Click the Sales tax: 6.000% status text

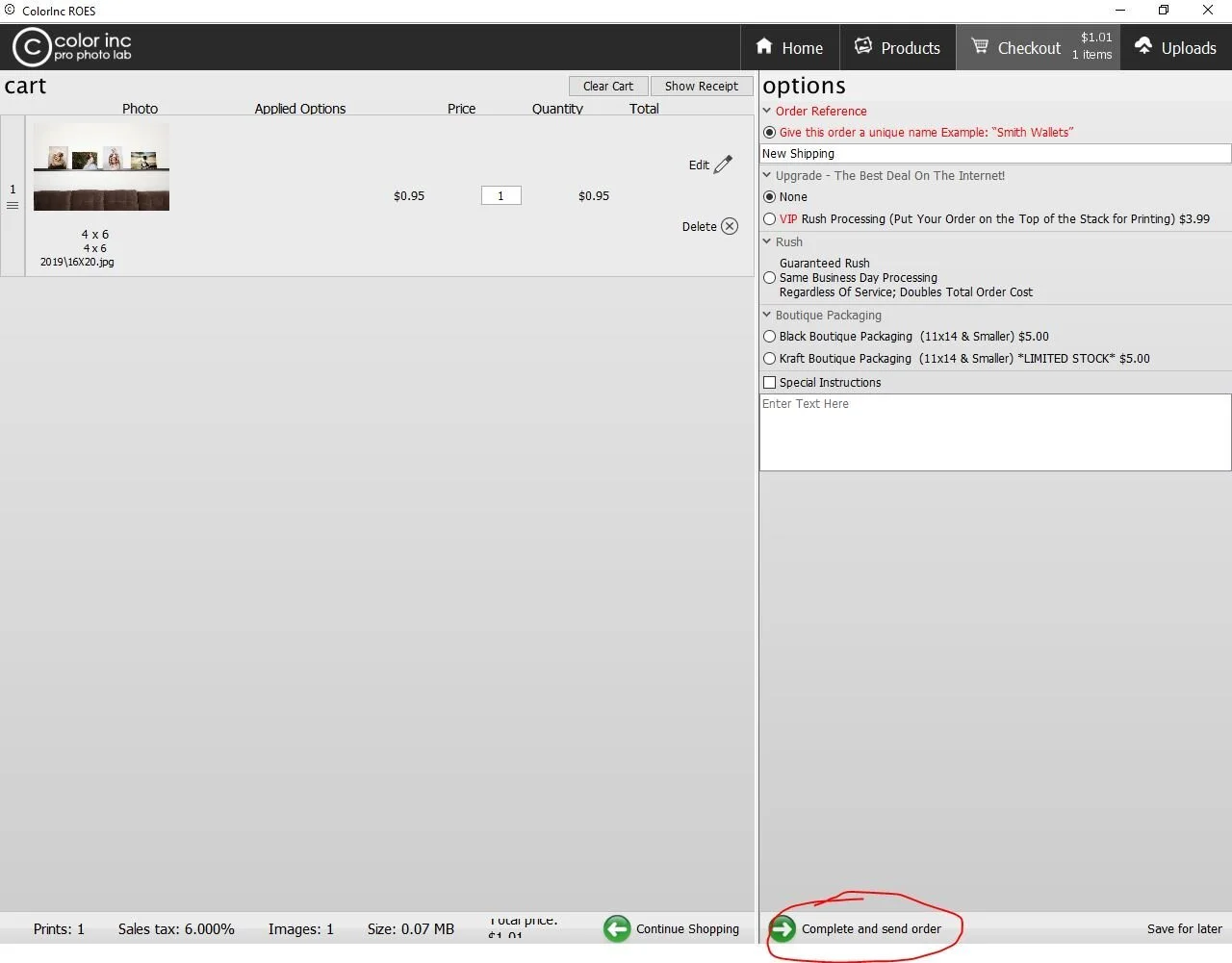click(x=176, y=929)
